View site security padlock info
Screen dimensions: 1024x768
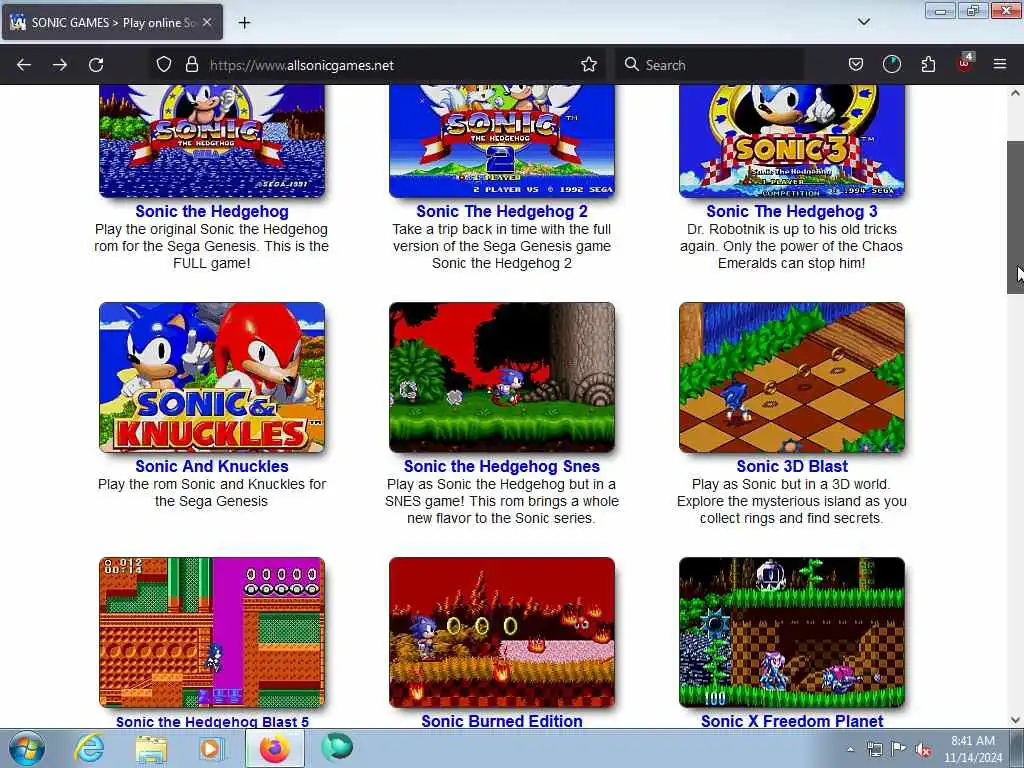(x=191, y=65)
